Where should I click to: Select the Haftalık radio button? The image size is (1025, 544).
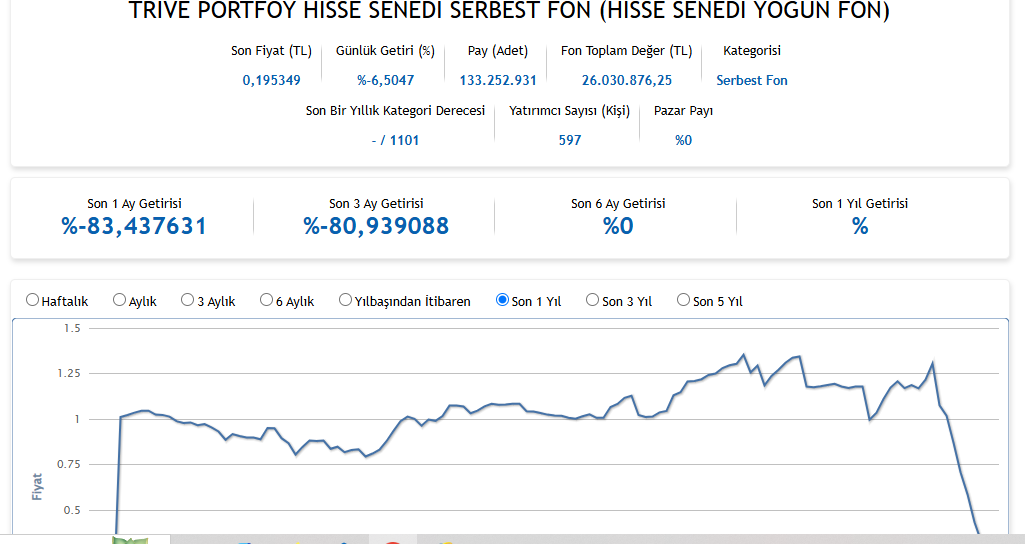33,300
